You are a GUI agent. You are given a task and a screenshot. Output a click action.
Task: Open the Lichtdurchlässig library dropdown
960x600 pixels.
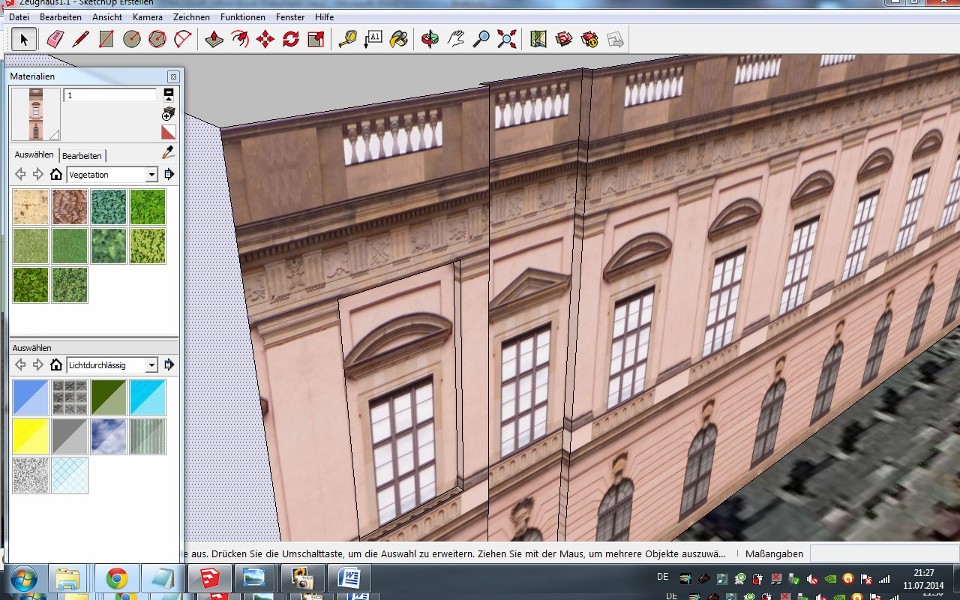coord(151,365)
